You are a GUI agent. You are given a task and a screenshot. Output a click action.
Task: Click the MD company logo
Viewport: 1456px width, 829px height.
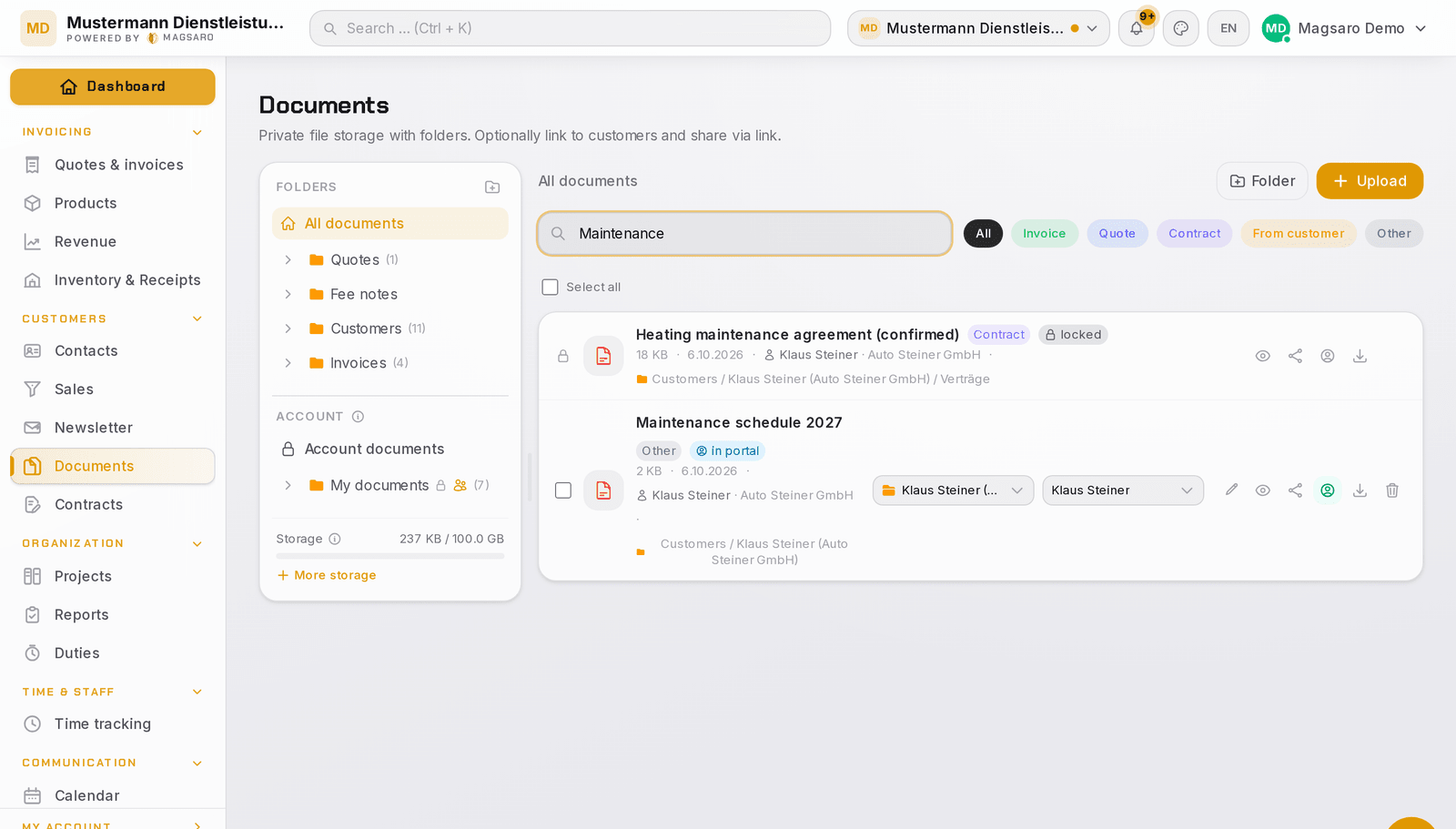38,28
